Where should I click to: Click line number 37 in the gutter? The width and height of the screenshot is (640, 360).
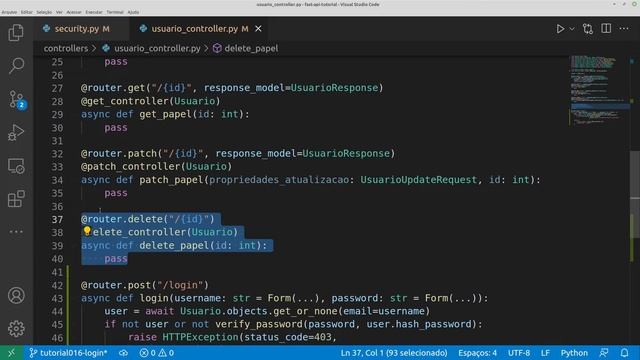point(57,219)
